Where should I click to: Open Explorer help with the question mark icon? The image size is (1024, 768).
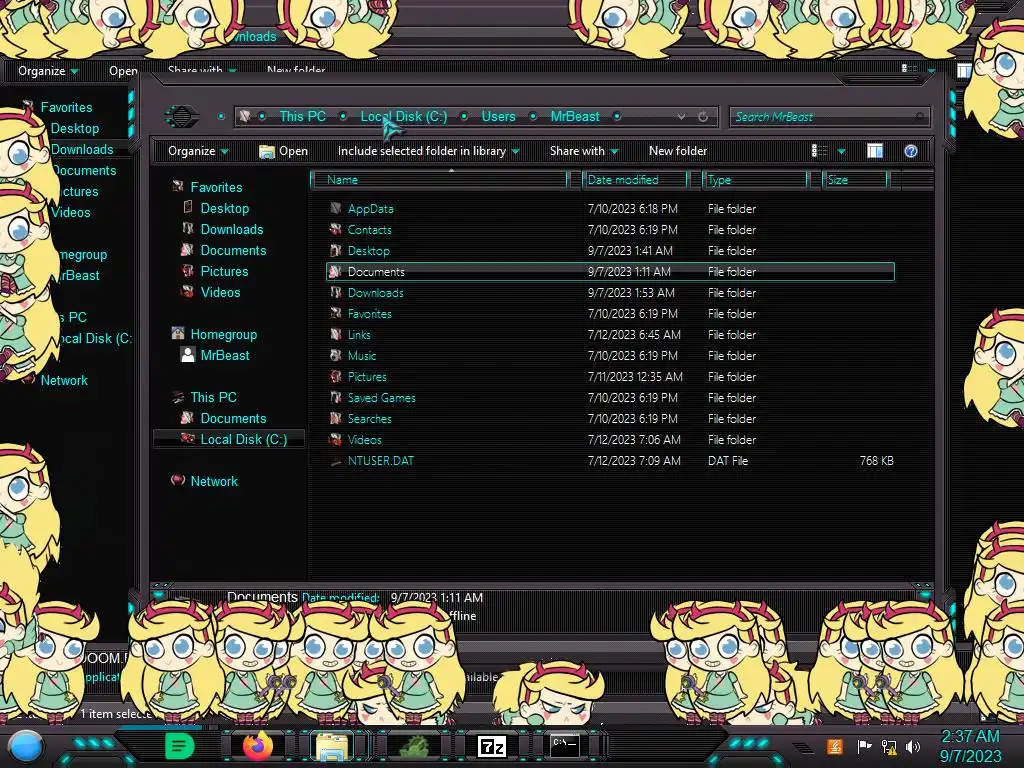pos(911,152)
